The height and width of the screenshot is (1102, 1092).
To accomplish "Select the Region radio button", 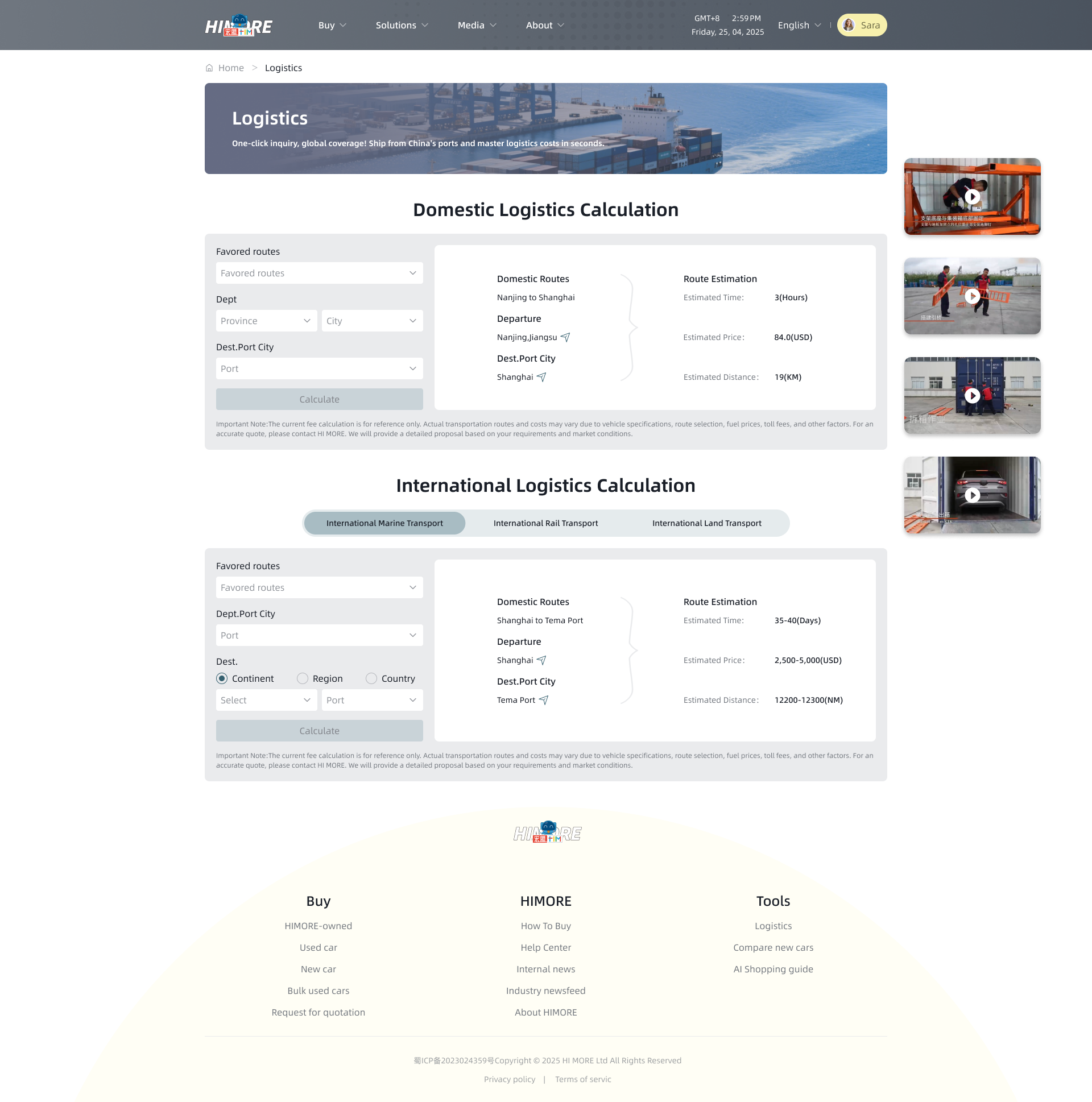I will [x=303, y=678].
